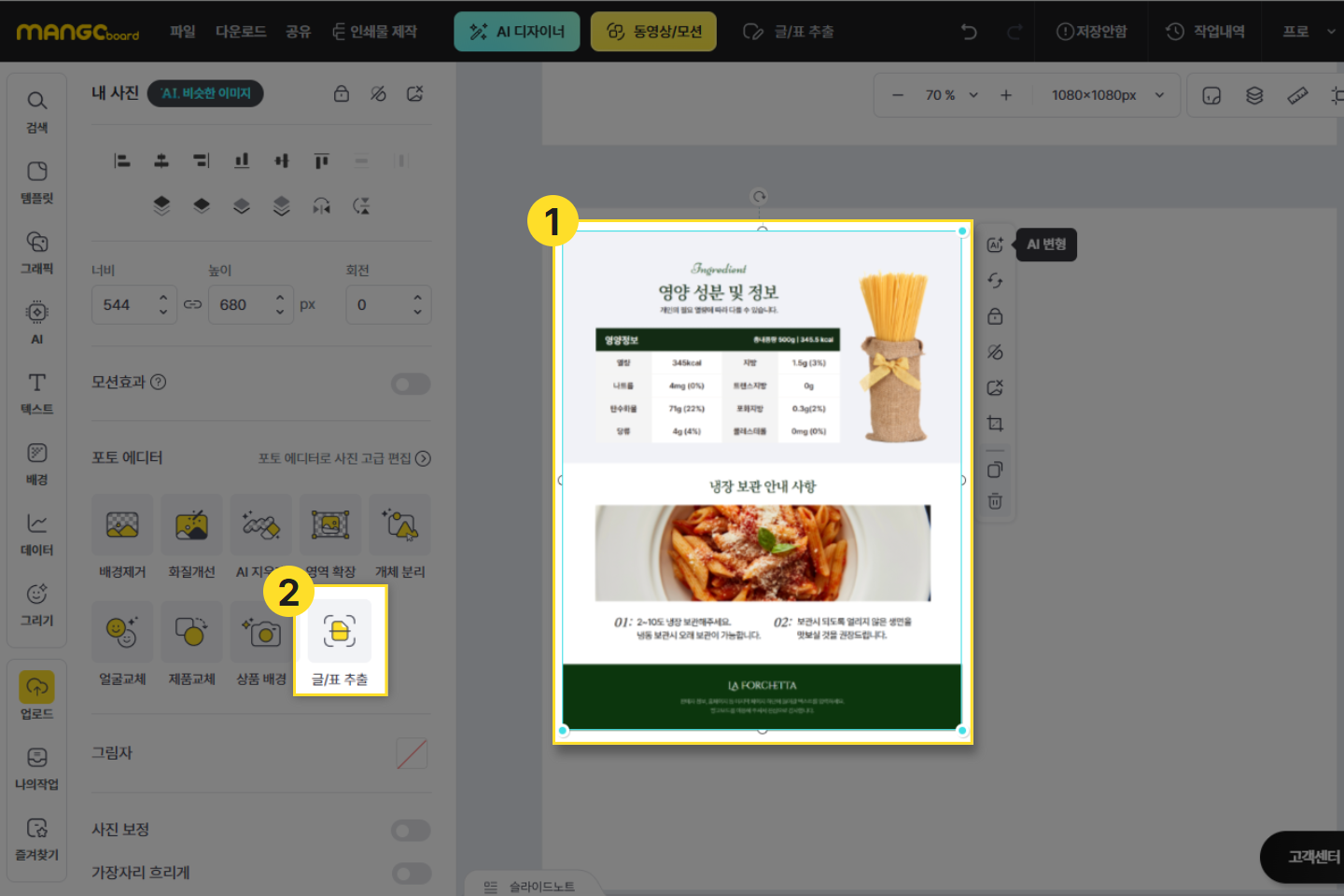Open the 화질개선 image enhancement tool
The height and width of the screenshot is (896, 1344).
tap(191, 525)
